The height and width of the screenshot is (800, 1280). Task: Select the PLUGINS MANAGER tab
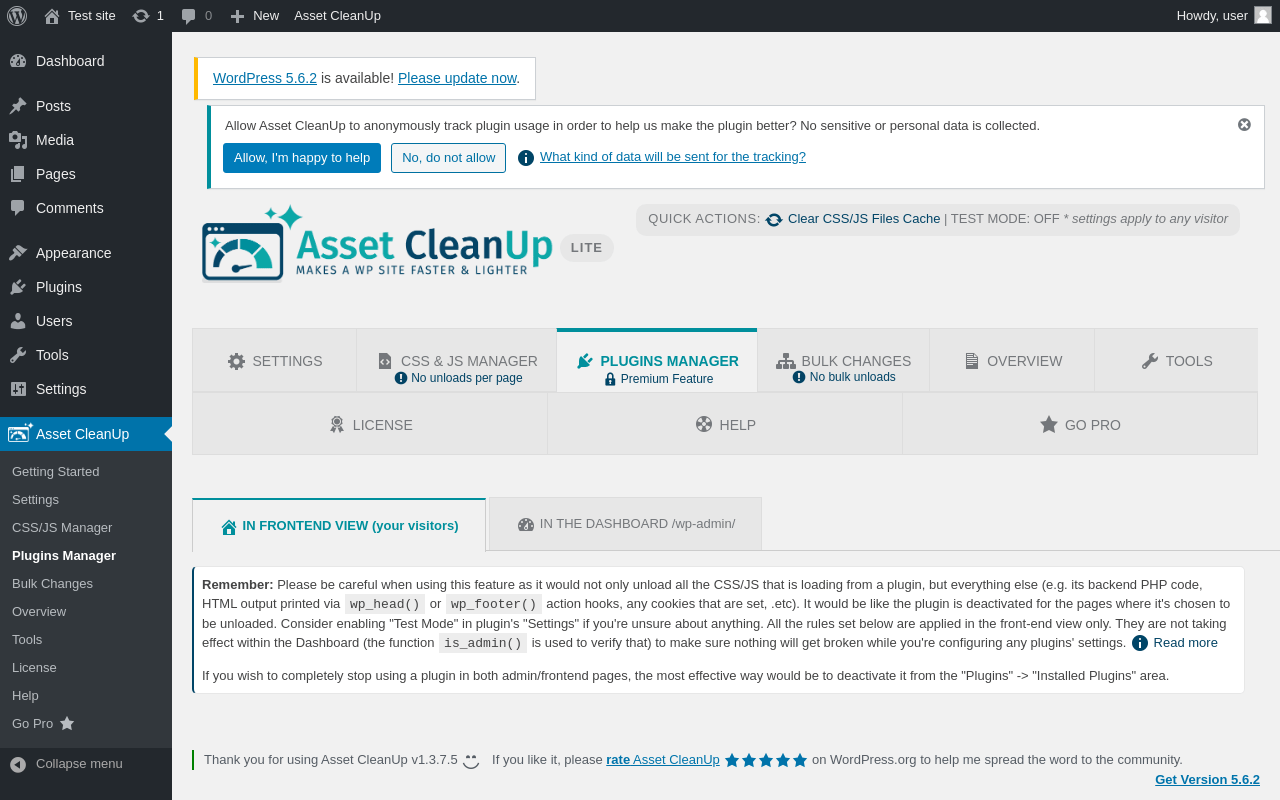pyautogui.click(x=657, y=361)
